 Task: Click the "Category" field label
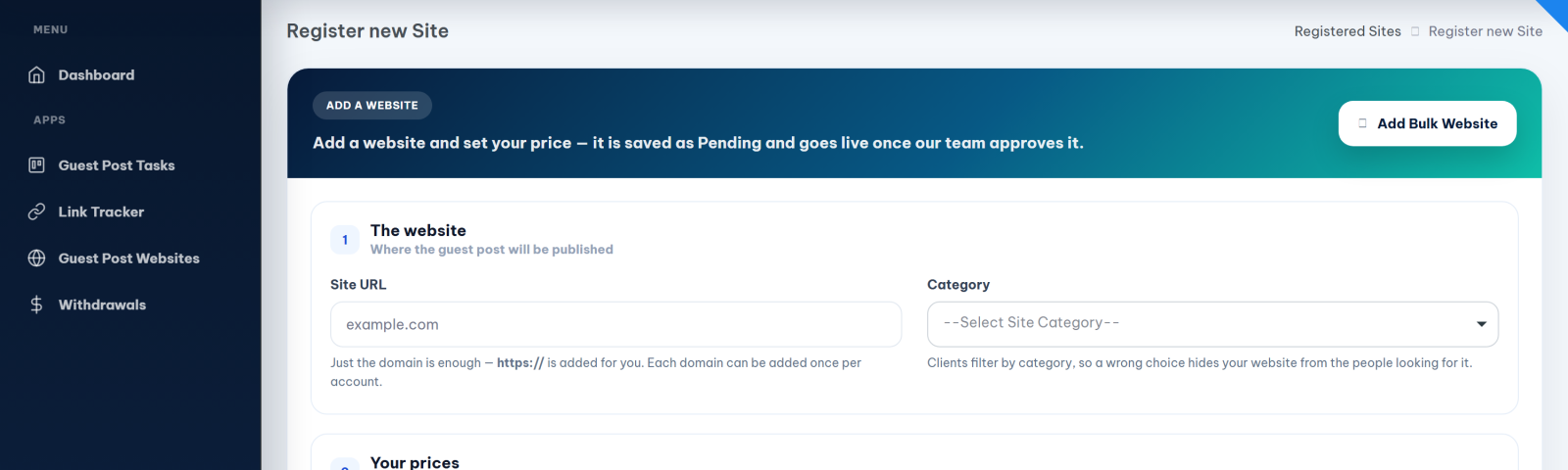958,284
